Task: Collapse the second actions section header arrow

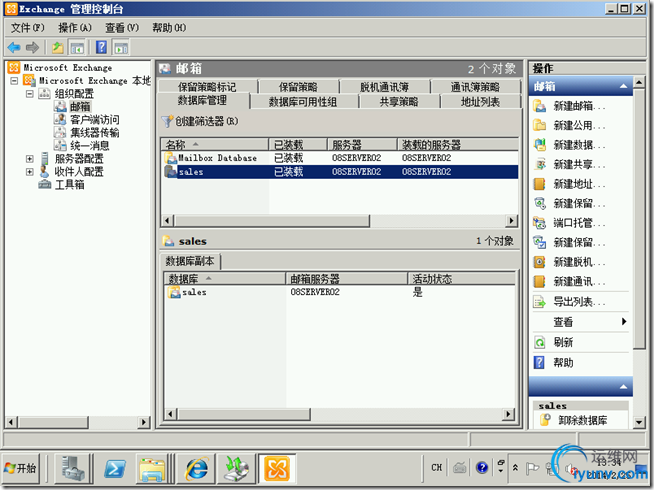Action: (x=624, y=387)
